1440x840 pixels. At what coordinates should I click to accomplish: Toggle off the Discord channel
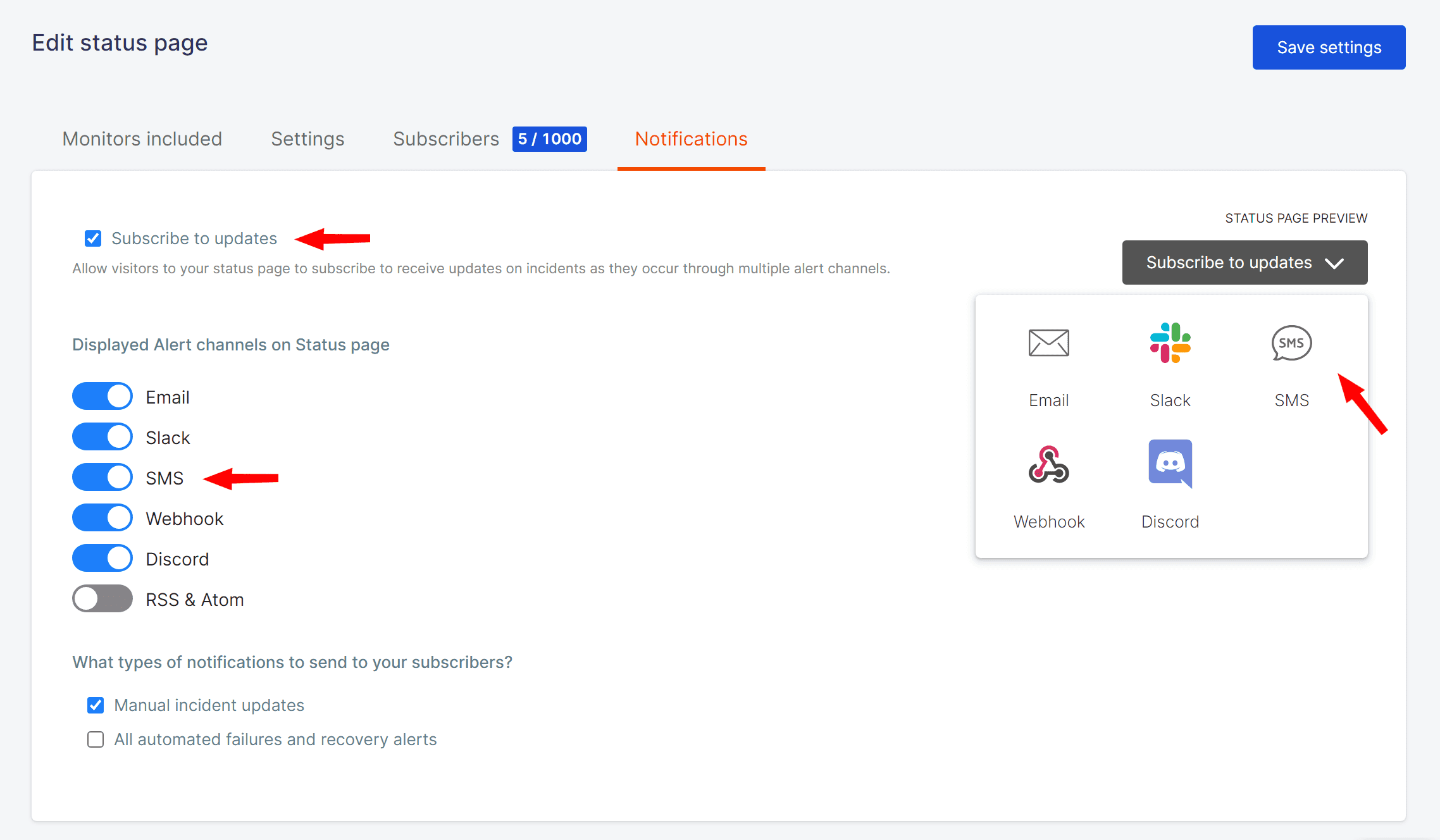[102, 559]
